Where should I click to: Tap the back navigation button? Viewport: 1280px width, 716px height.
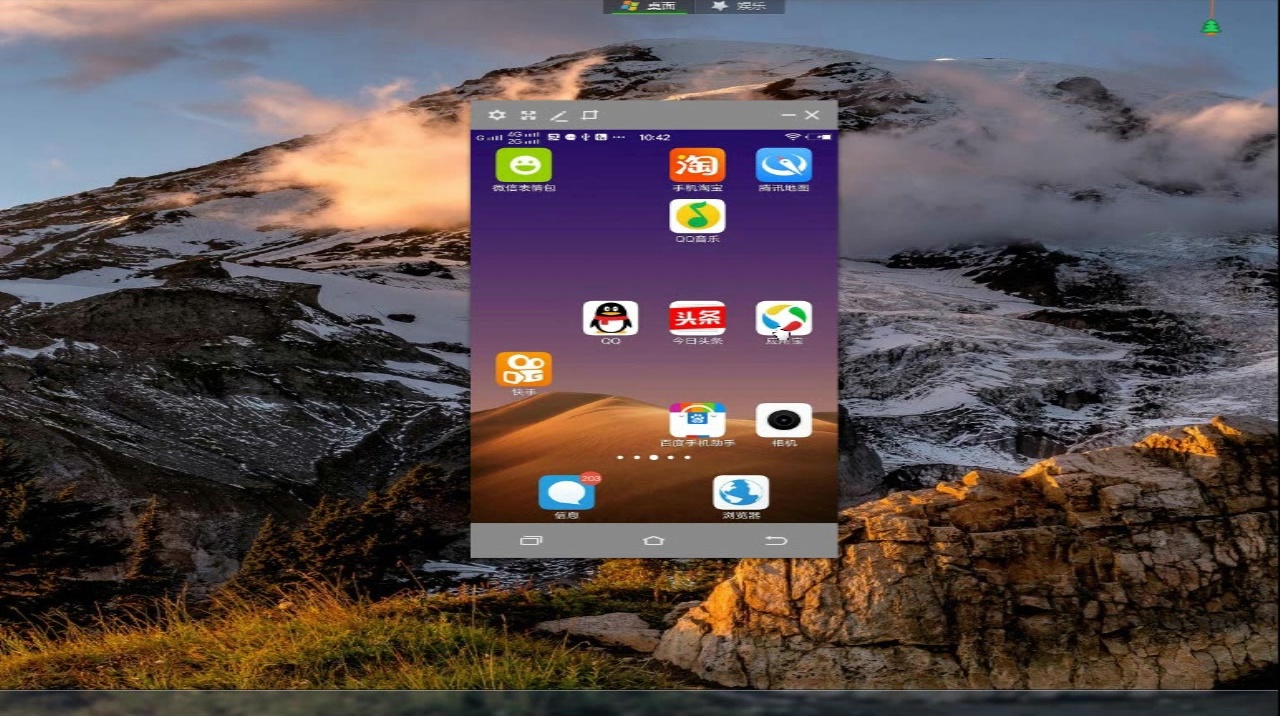(776, 540)
